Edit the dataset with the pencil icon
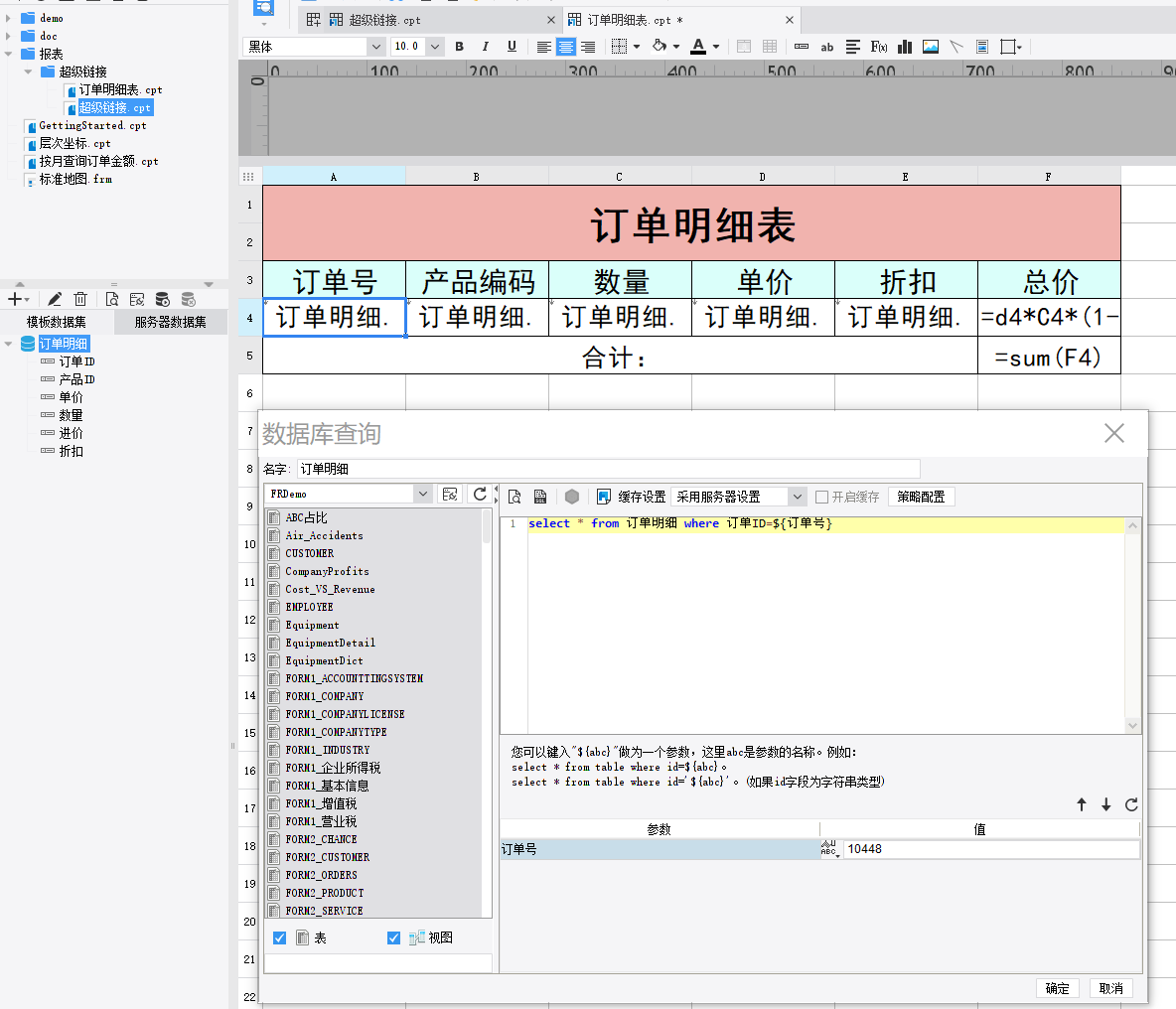Viewport: 1176px width, 1009px height. [x=55, y=300]
